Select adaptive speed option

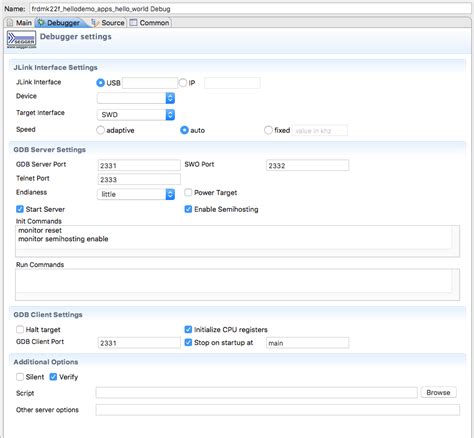click(x=100, y=130)
